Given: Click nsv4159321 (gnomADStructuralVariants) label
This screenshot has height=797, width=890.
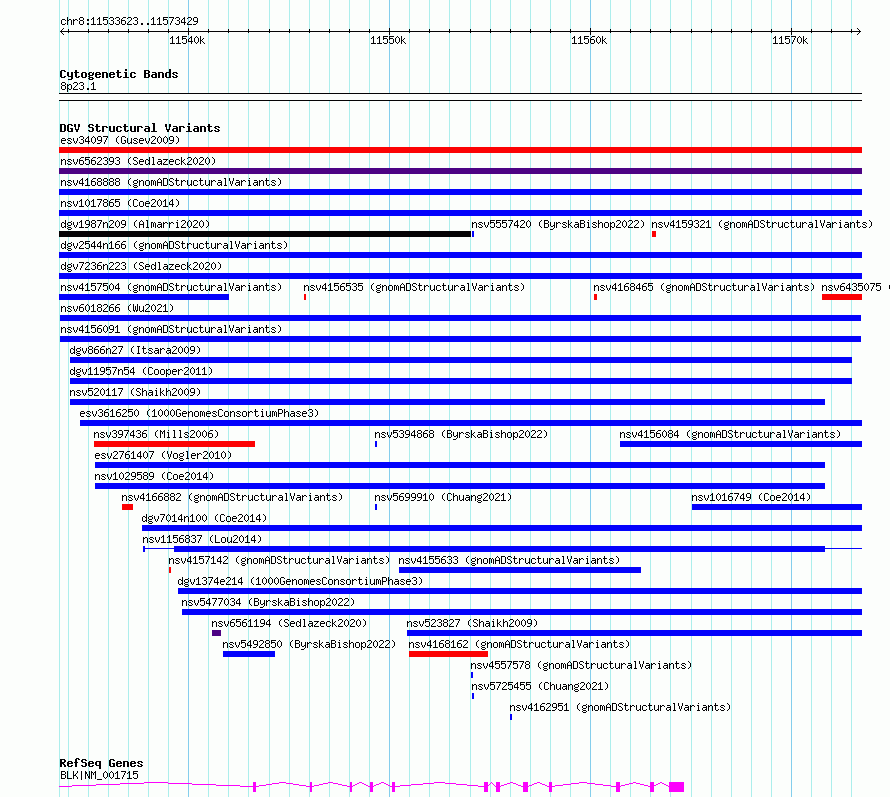Looking at the screenshot, I should point(762,224).
